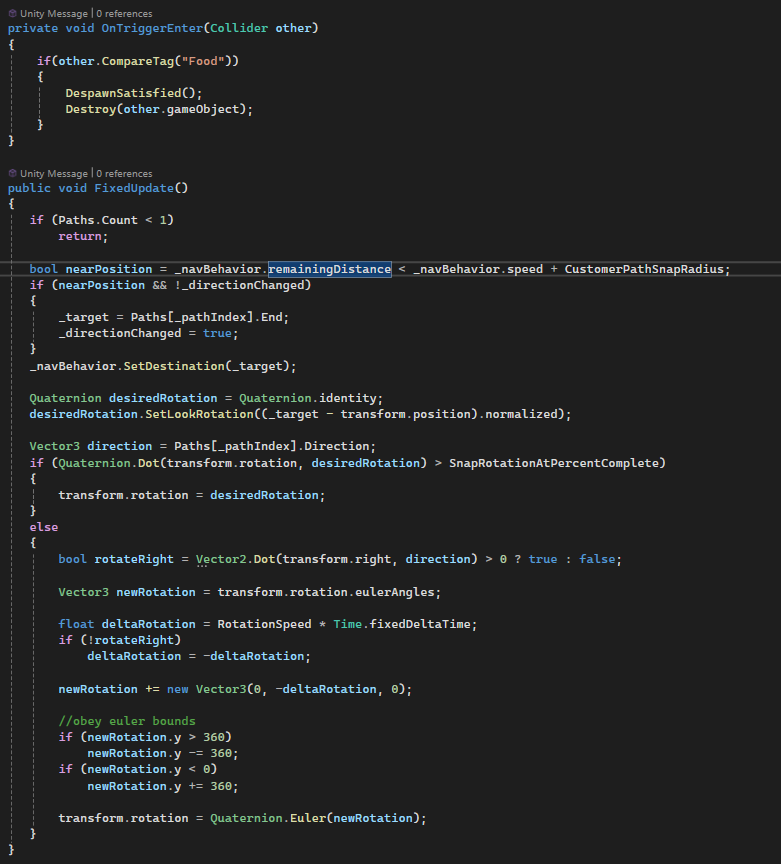This screenshot has width=781, height=864.
Task: Click gameObject in the Destroy line
Action: pos(202,109)
